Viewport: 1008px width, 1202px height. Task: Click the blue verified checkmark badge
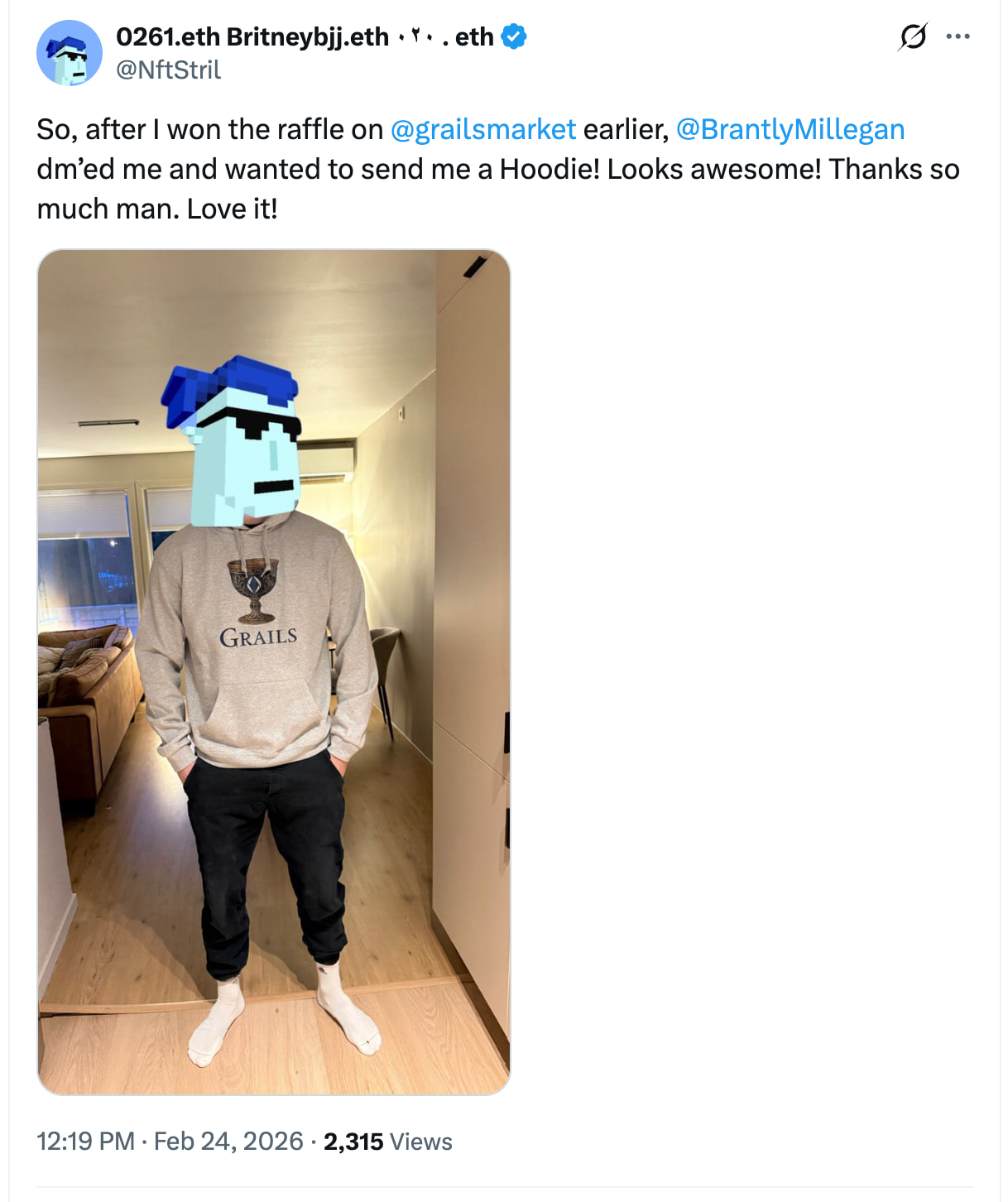(x=514, y=36)
